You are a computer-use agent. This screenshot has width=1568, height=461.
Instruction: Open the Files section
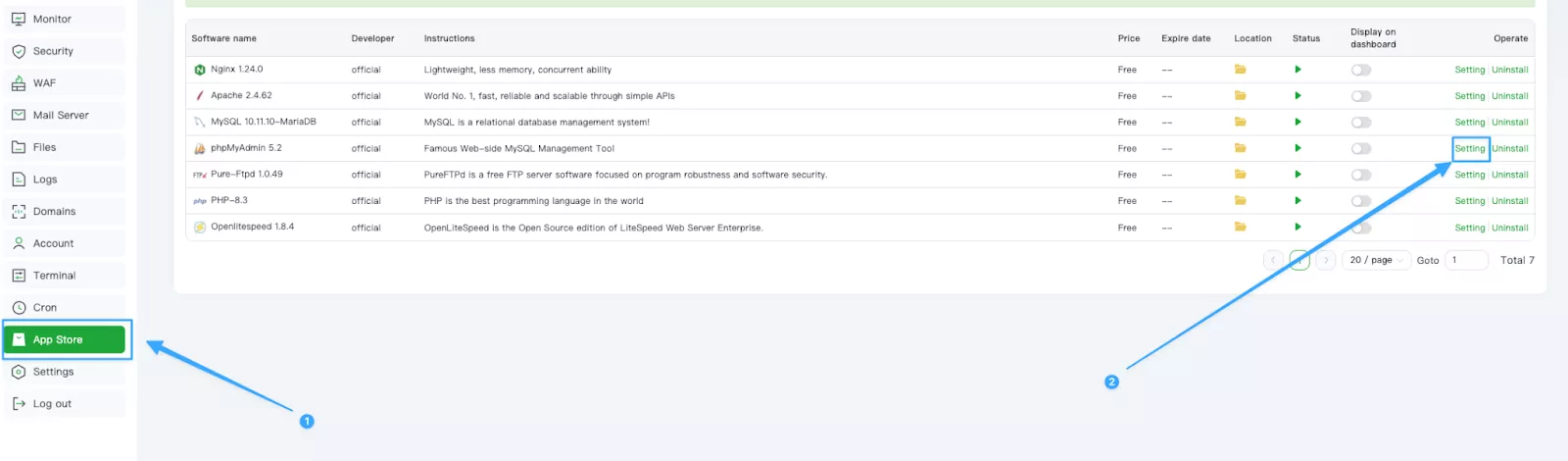(x=65, y=147)
